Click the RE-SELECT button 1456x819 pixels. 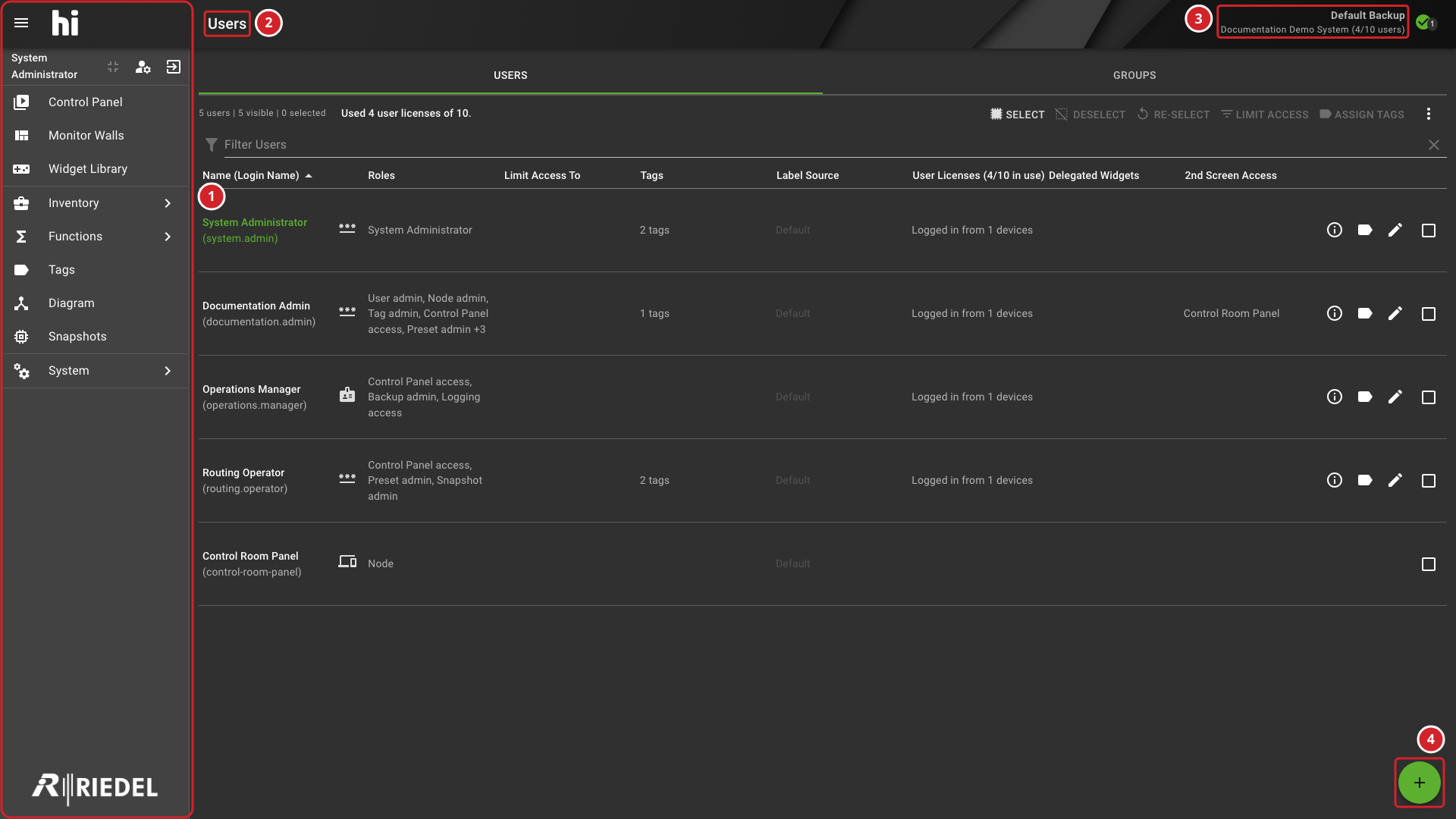click(1173, 114)
